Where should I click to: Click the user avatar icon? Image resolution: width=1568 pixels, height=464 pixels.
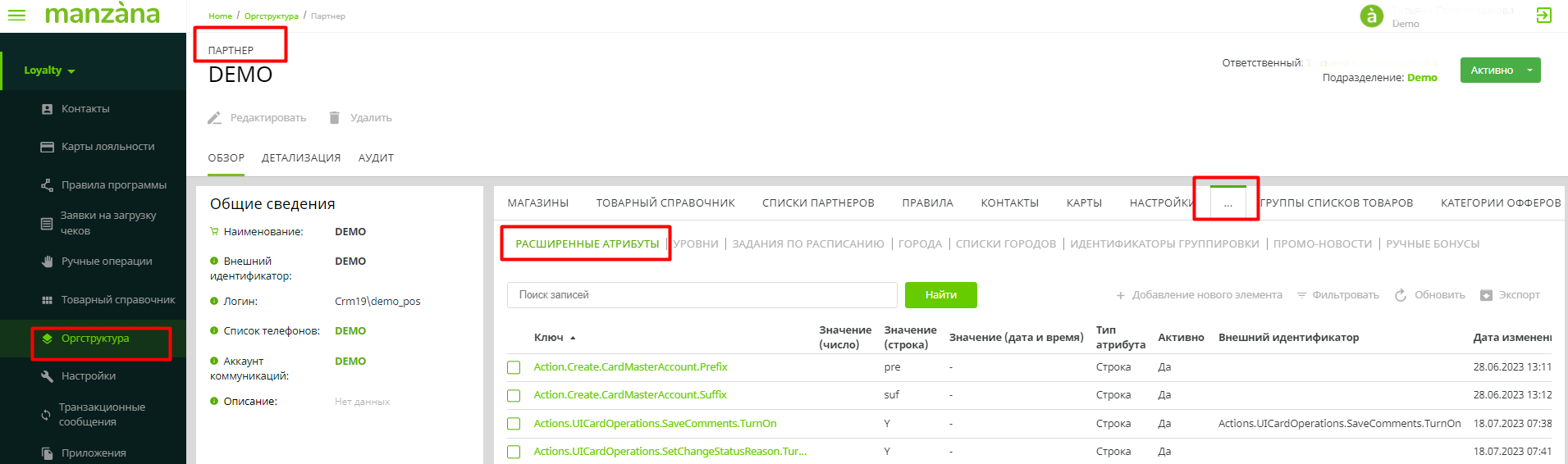click(1371, 16)
